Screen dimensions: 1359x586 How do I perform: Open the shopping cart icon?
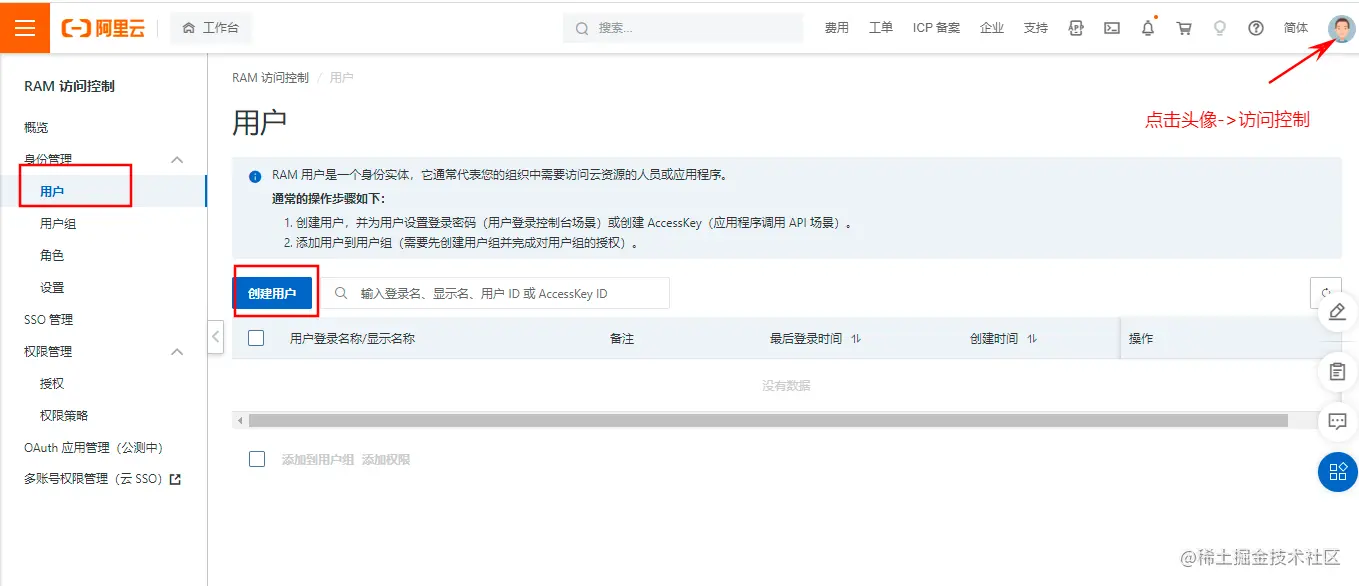(1184, 28)
